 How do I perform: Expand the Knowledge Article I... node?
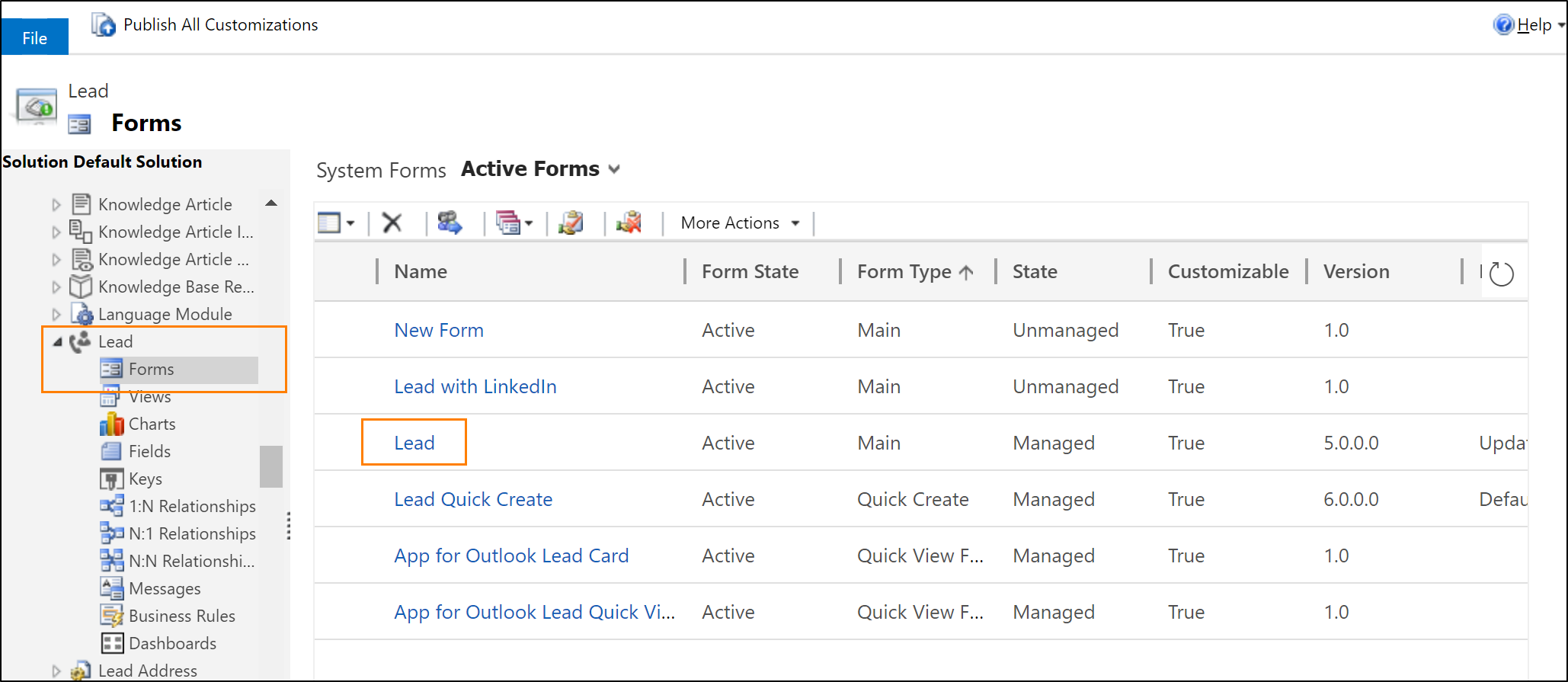pos(56,232)
